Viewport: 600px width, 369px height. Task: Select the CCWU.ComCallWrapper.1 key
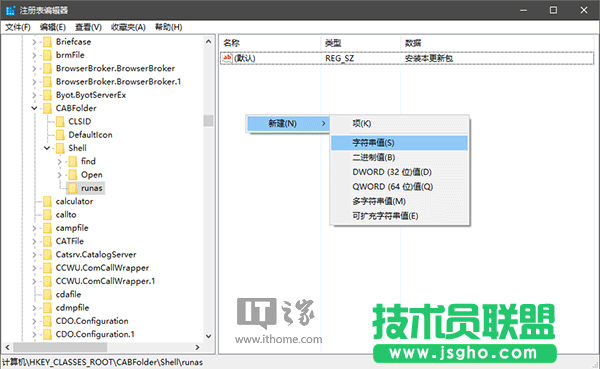click(105, 281)
